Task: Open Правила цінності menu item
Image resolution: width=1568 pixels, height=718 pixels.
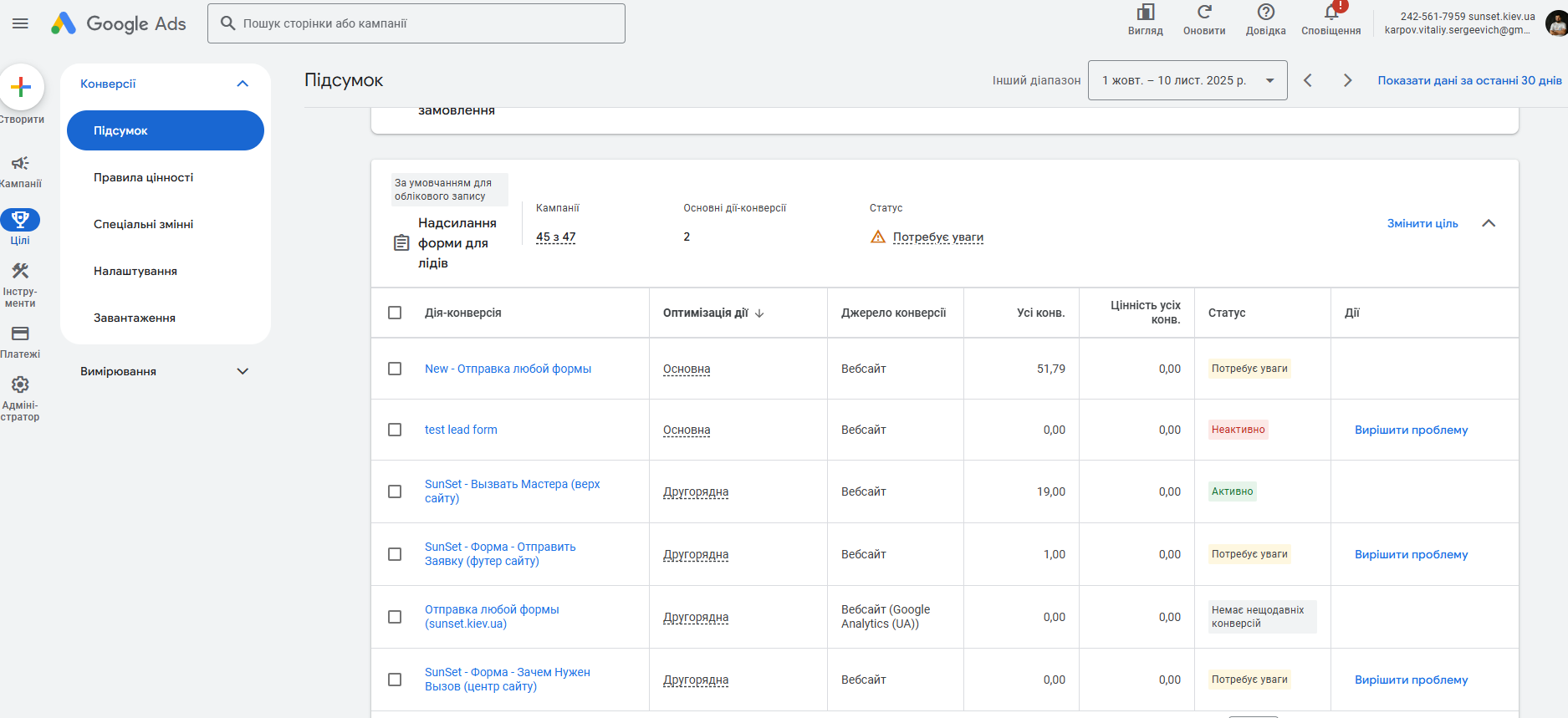Action: [144, 177]
